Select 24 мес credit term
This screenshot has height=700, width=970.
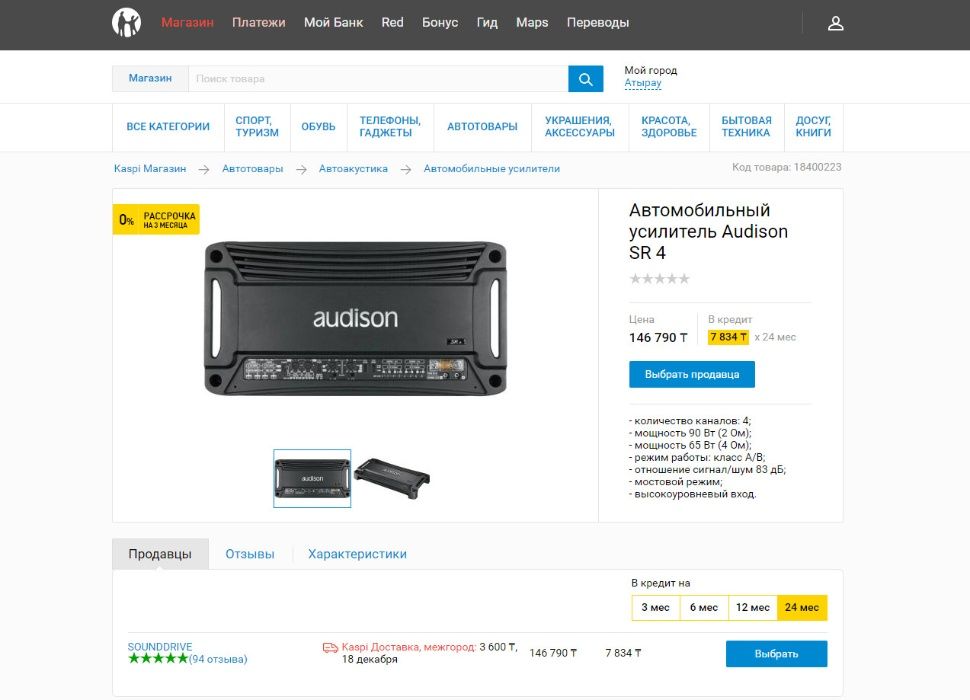802,608
